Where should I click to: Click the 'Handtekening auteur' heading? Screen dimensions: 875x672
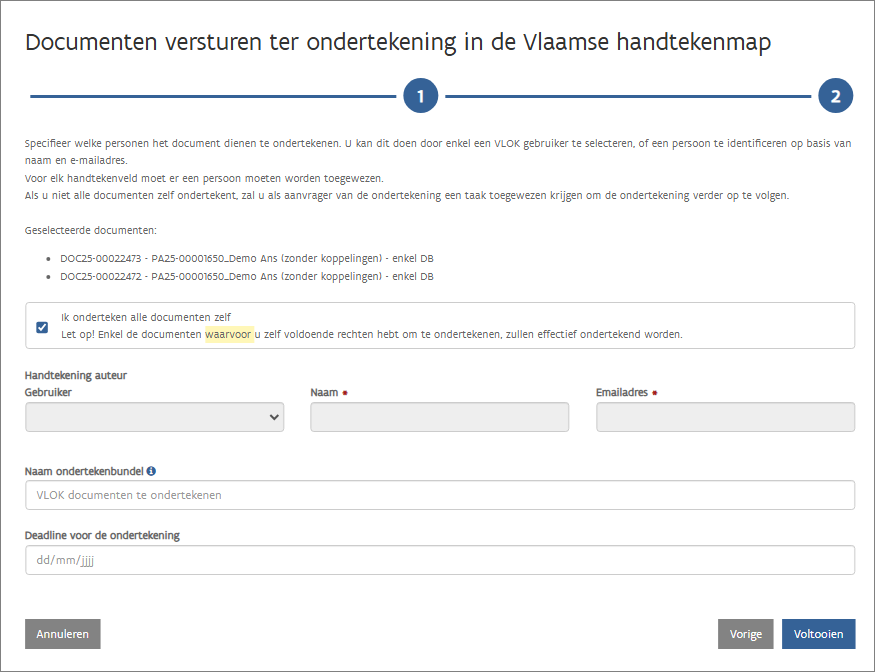tap(76, 375)
